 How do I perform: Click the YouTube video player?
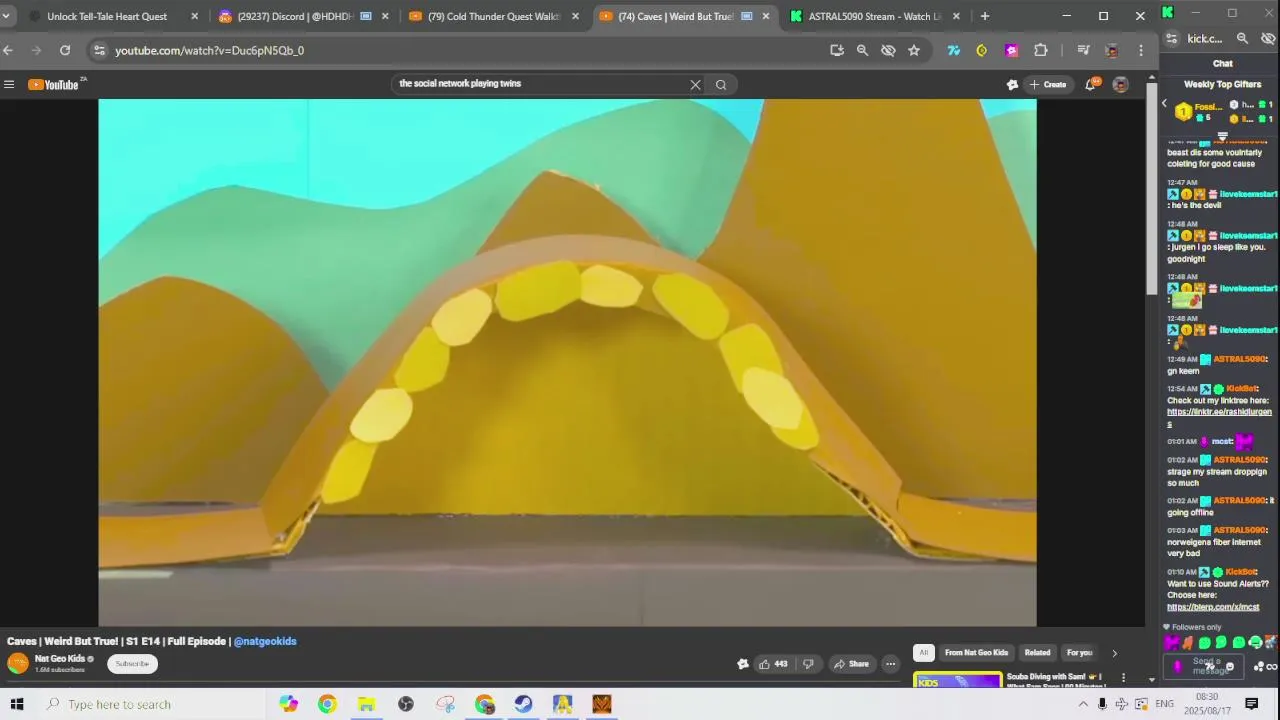click(567, 362)
